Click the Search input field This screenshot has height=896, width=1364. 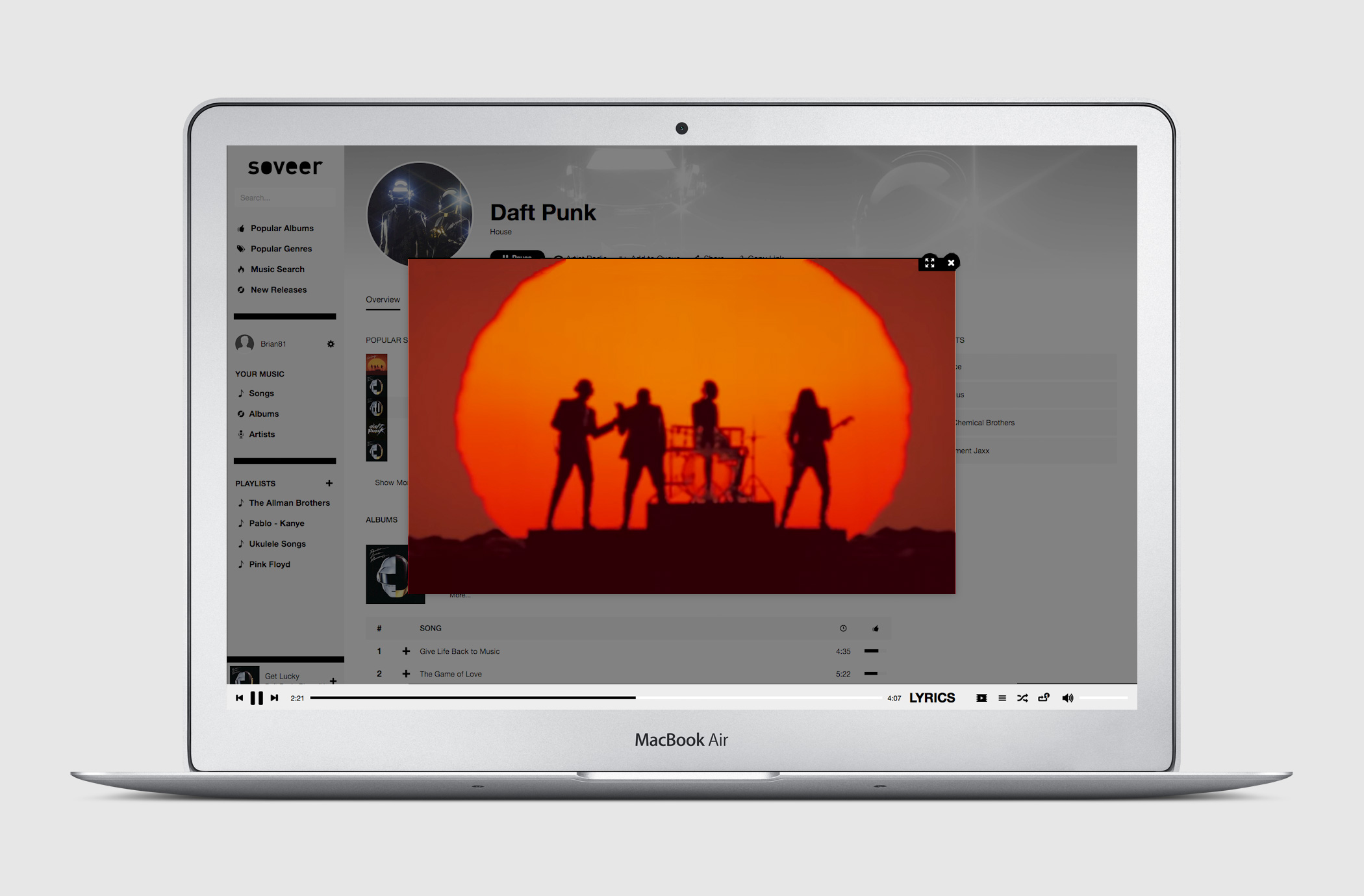(x=284, y=197)
